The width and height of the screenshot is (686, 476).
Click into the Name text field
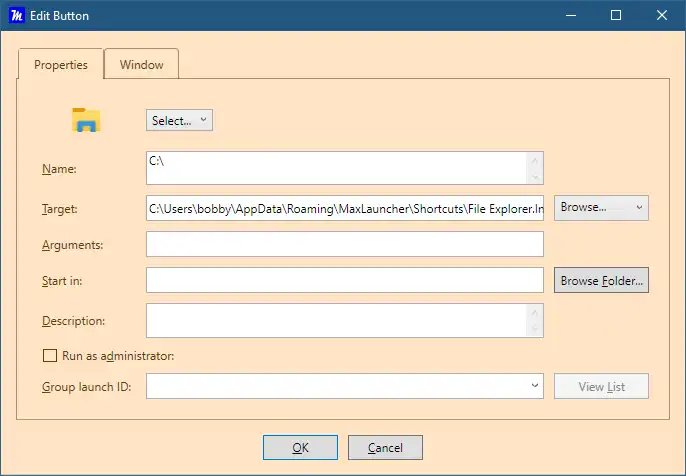(x=336, y=168)
